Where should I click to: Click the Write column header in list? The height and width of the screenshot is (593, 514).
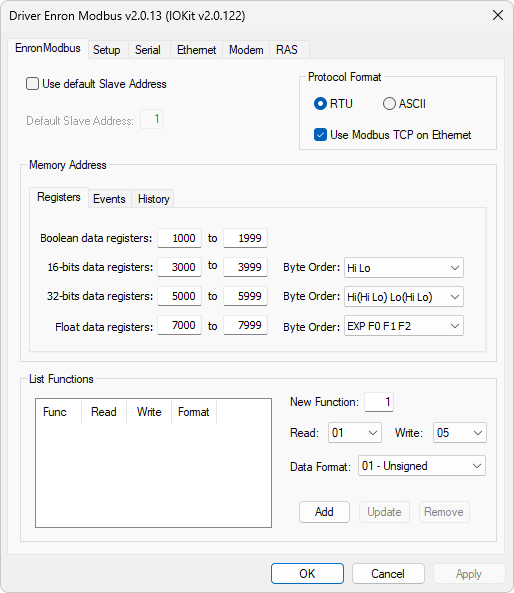[x=149, y=412]
